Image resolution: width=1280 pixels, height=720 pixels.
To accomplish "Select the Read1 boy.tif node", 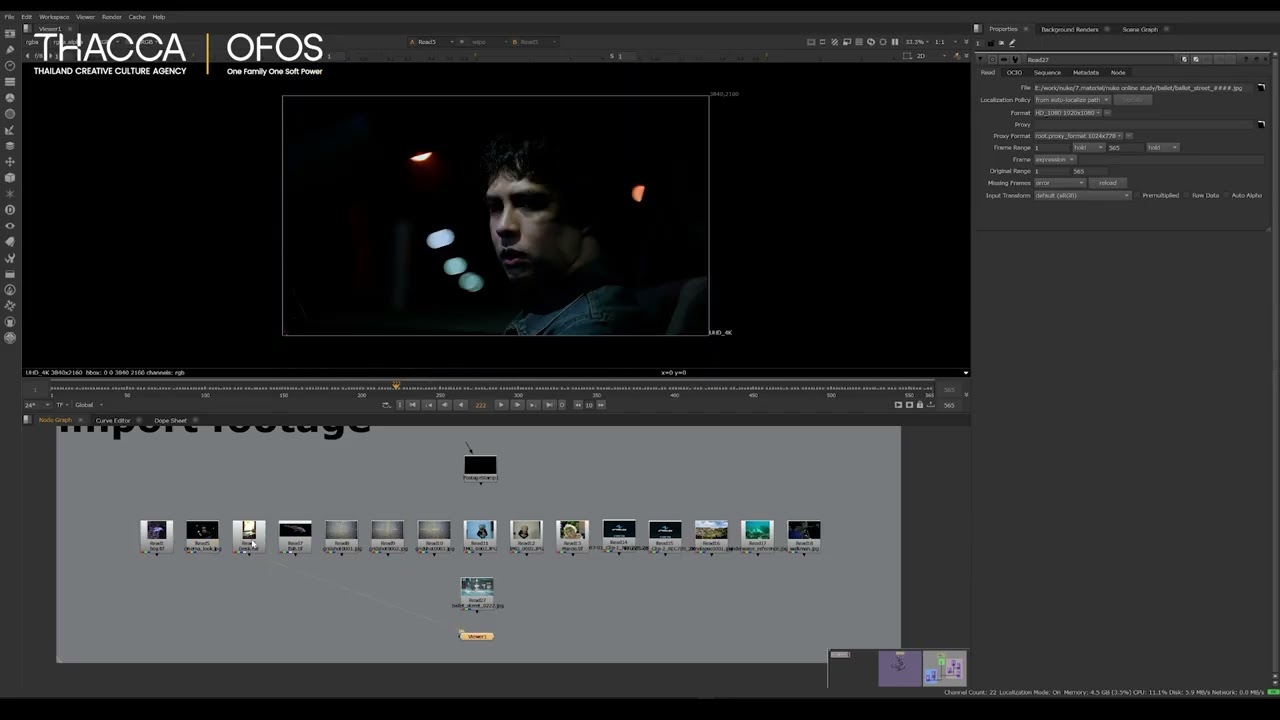I will [157, 536].
